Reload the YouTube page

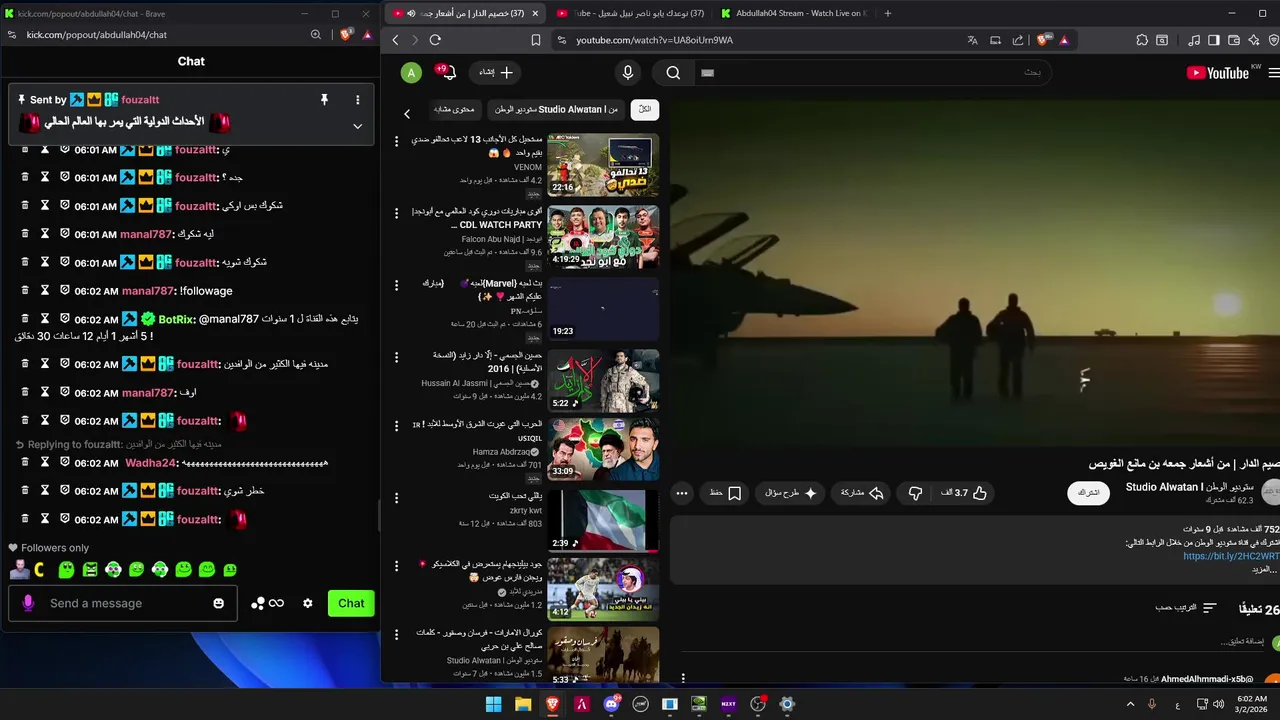[x=435, y=40]
